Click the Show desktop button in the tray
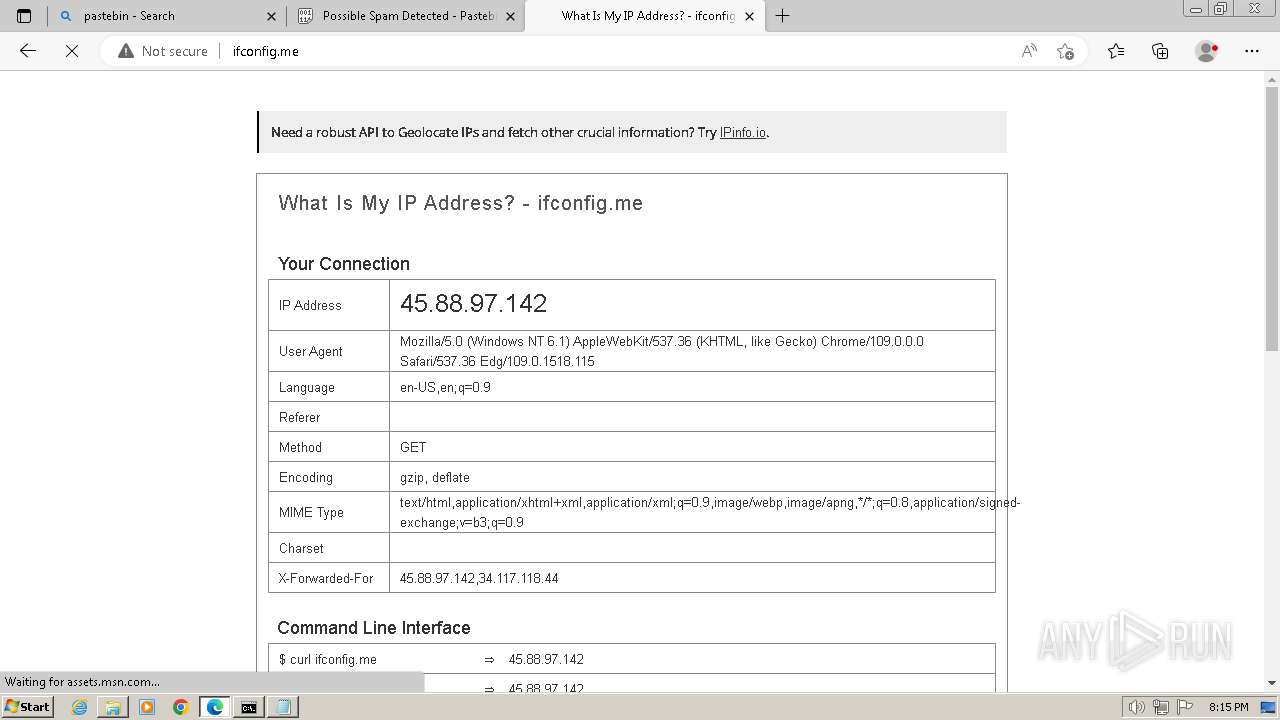The width and height of the screenshot is (1280, 720). pos(1269,707)
